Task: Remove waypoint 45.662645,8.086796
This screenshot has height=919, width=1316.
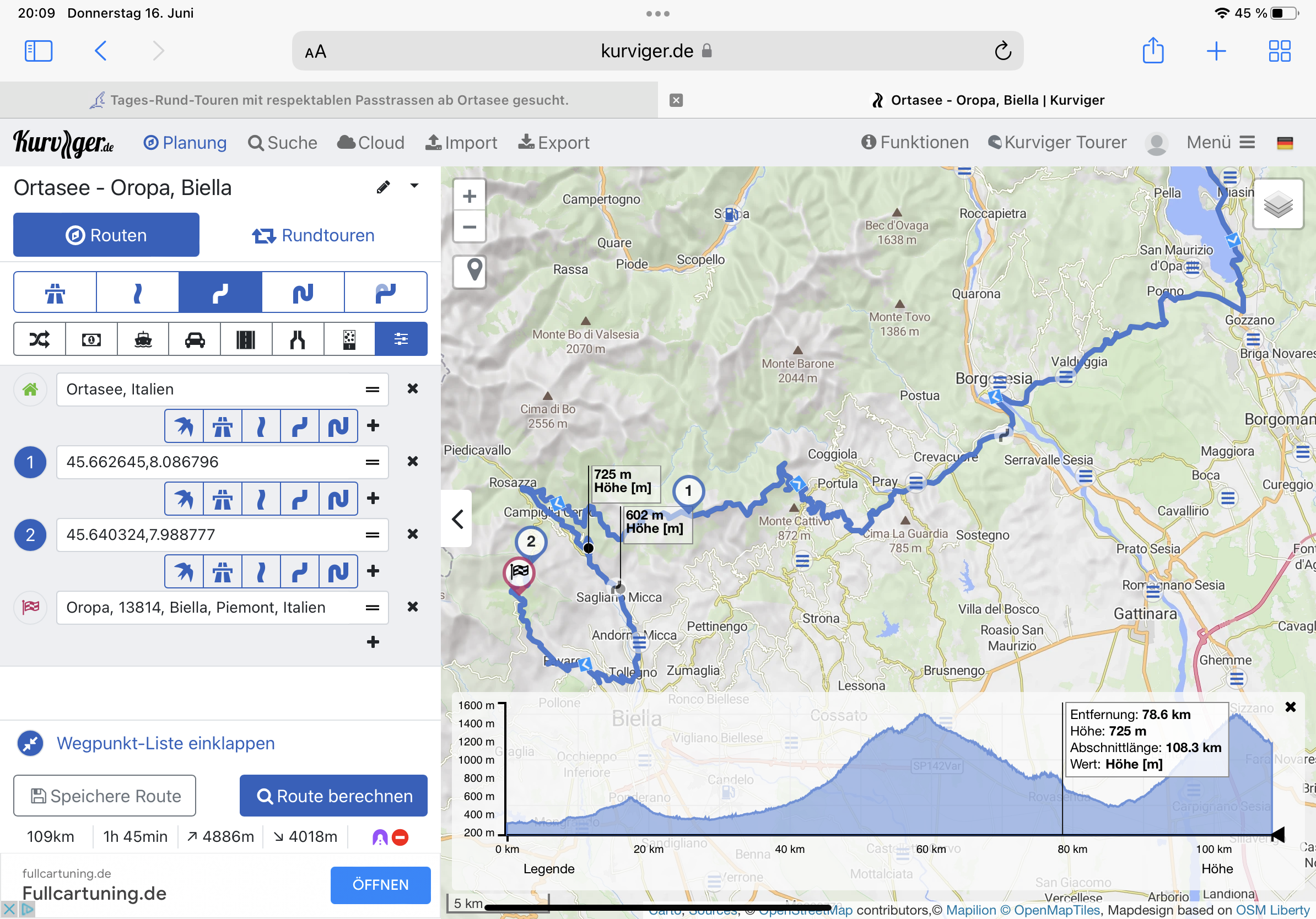Action: (x=413, y=462)
